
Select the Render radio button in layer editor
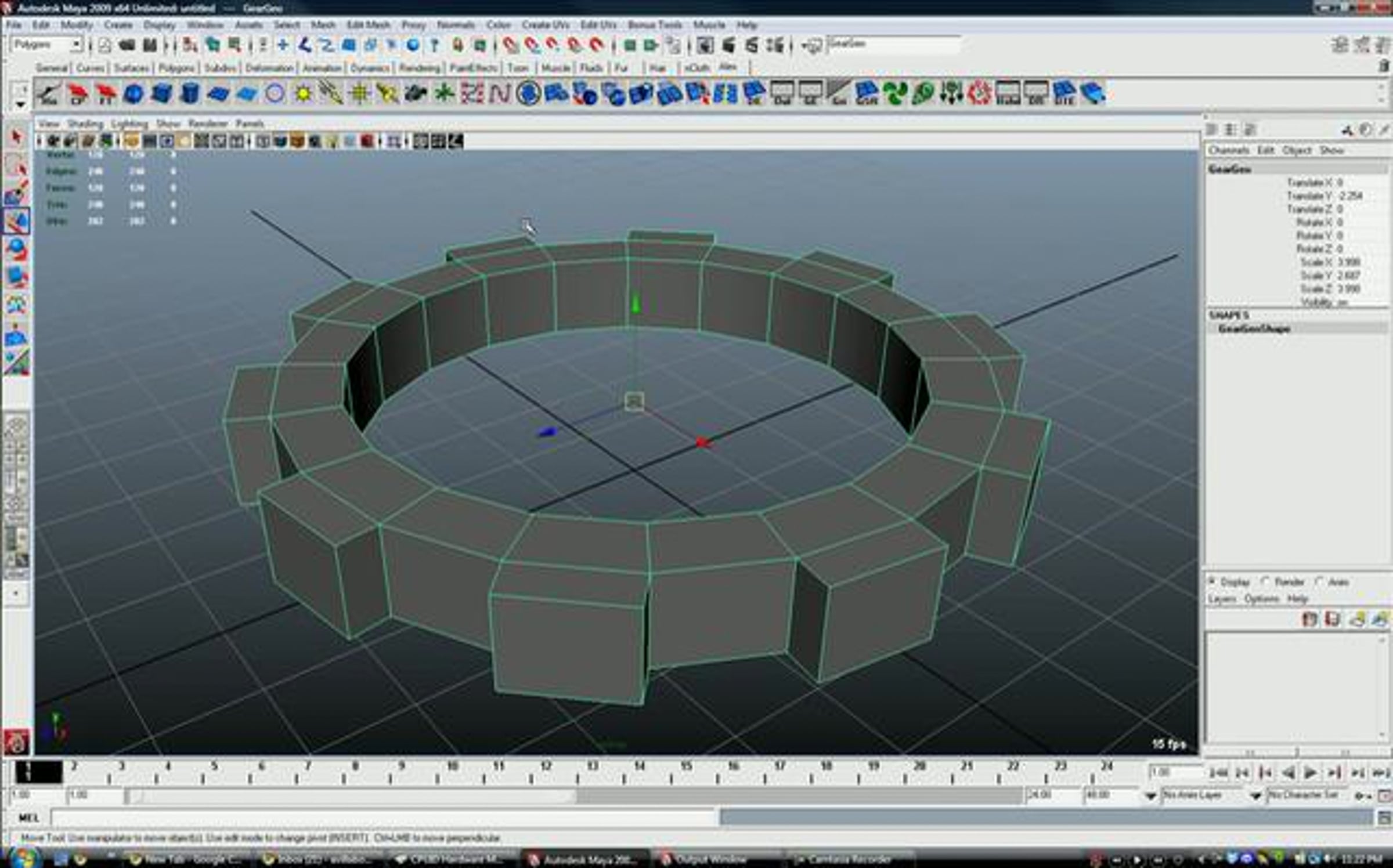point(1266,581)
